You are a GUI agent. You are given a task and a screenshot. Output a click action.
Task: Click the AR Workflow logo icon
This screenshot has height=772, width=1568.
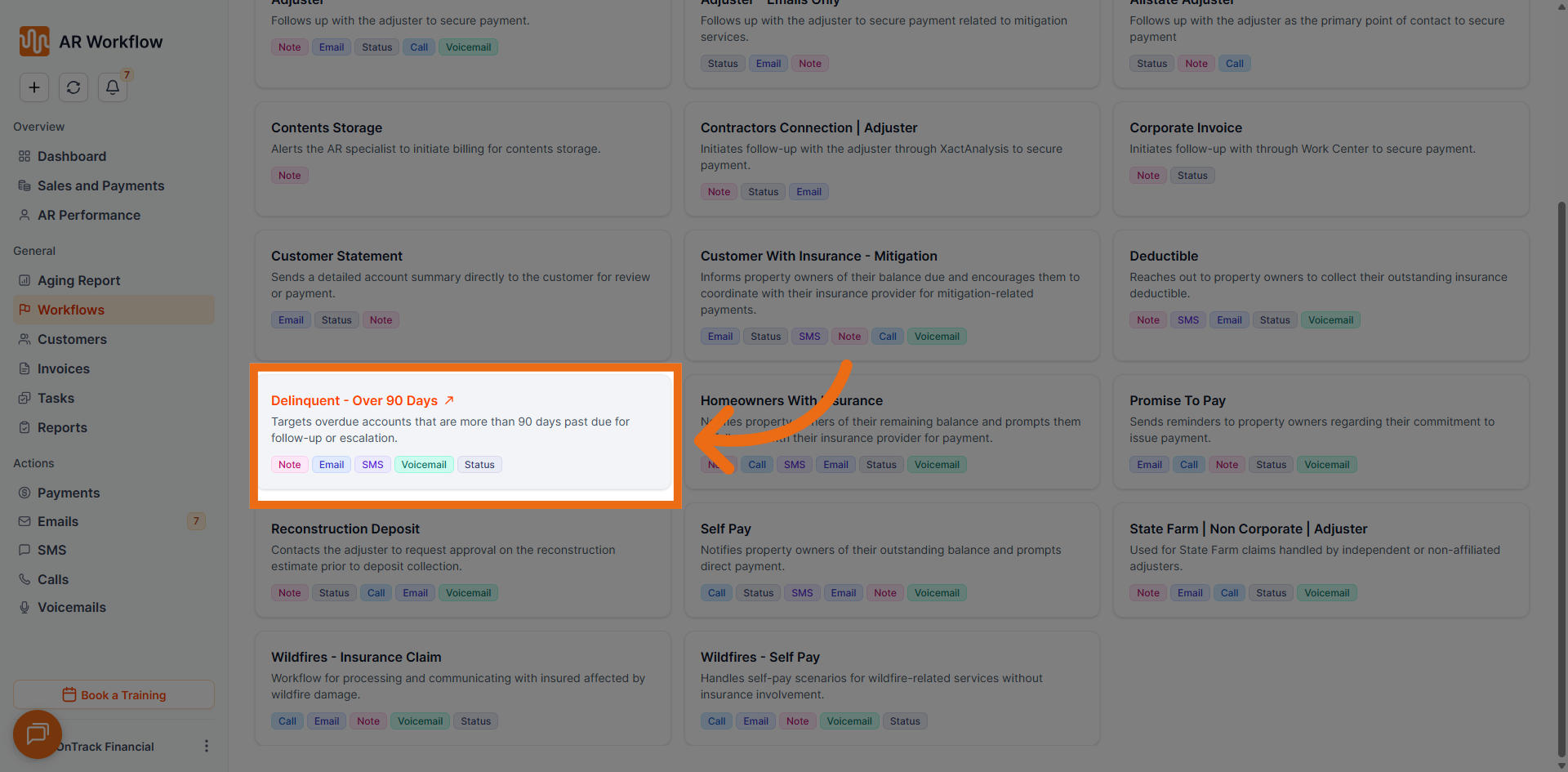point(34,42)
